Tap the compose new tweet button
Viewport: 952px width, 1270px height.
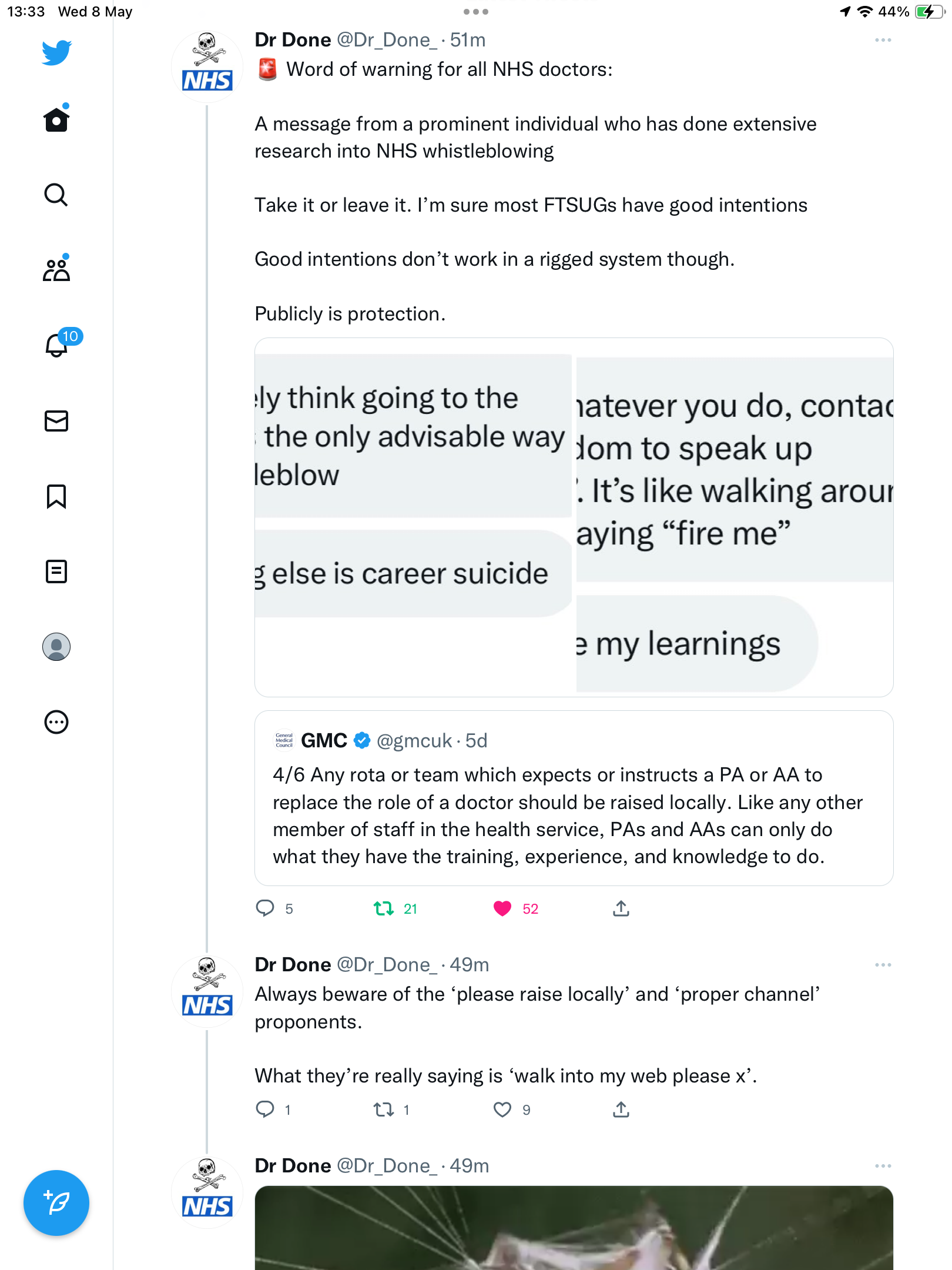coord(56,1203)
